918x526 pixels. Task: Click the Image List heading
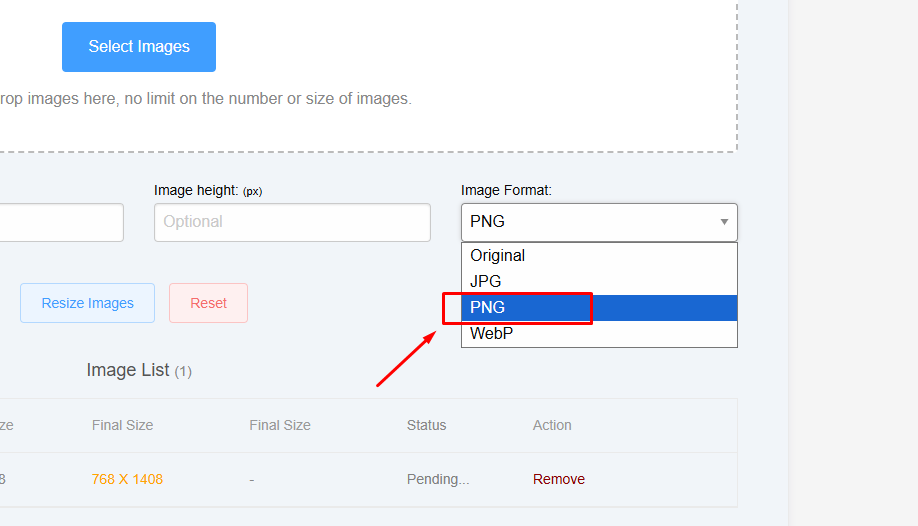[x=128, y=370]
